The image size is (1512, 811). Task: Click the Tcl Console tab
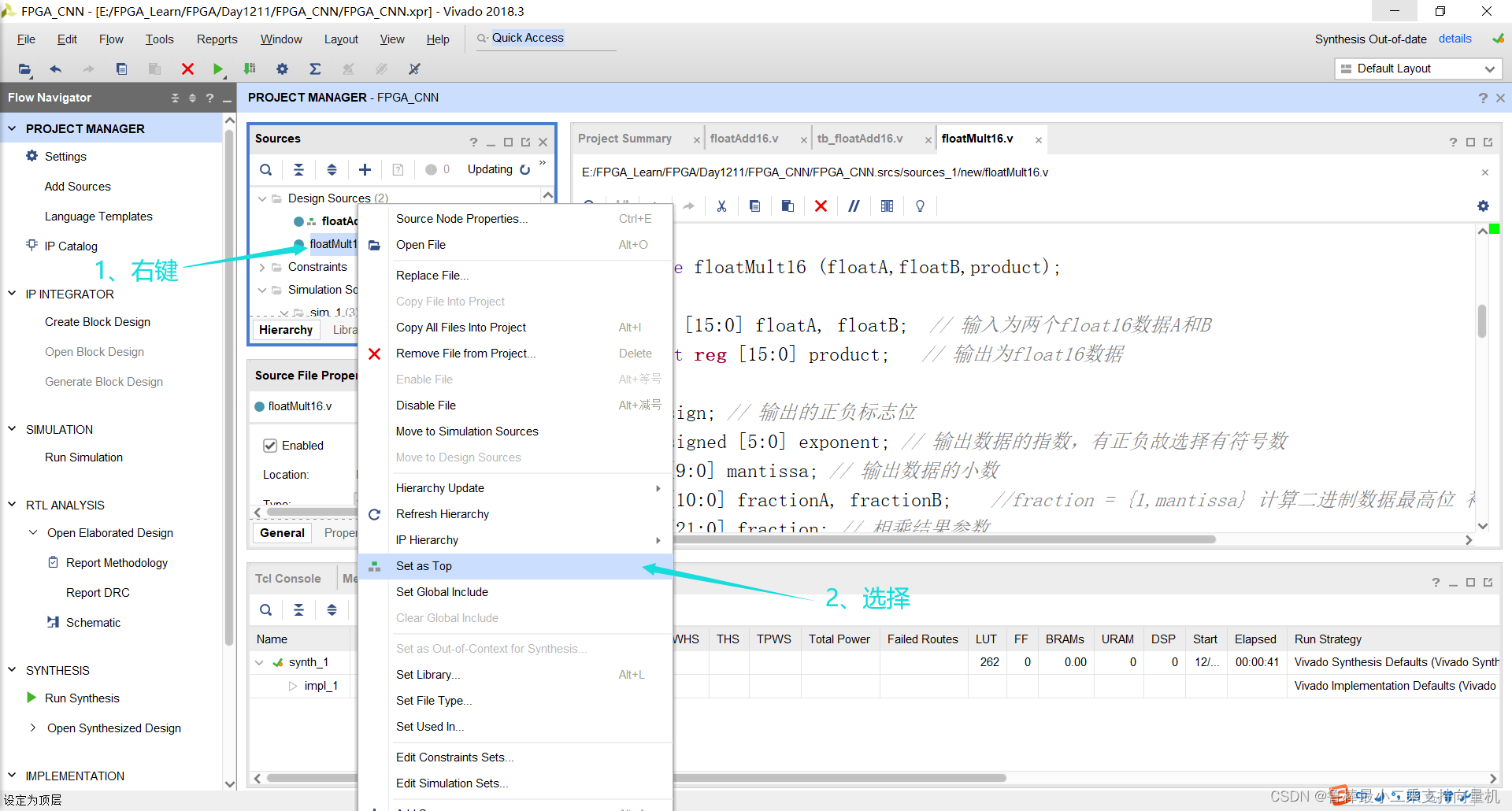pyautogui.click(x=288, y=579)
